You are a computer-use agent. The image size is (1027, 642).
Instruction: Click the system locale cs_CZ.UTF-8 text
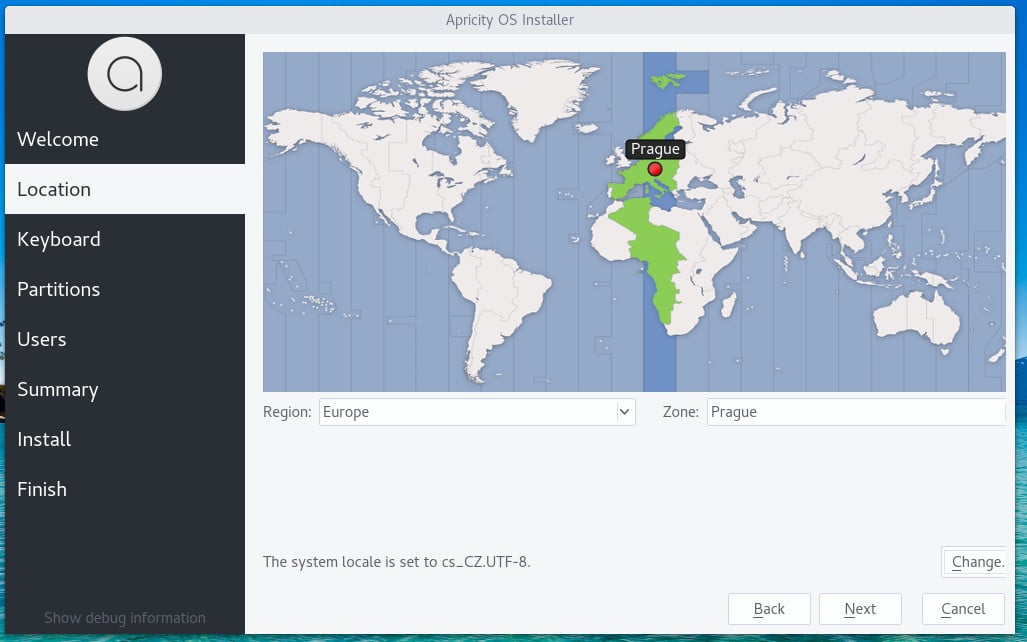pyautogui.click(x=396, y=562)
